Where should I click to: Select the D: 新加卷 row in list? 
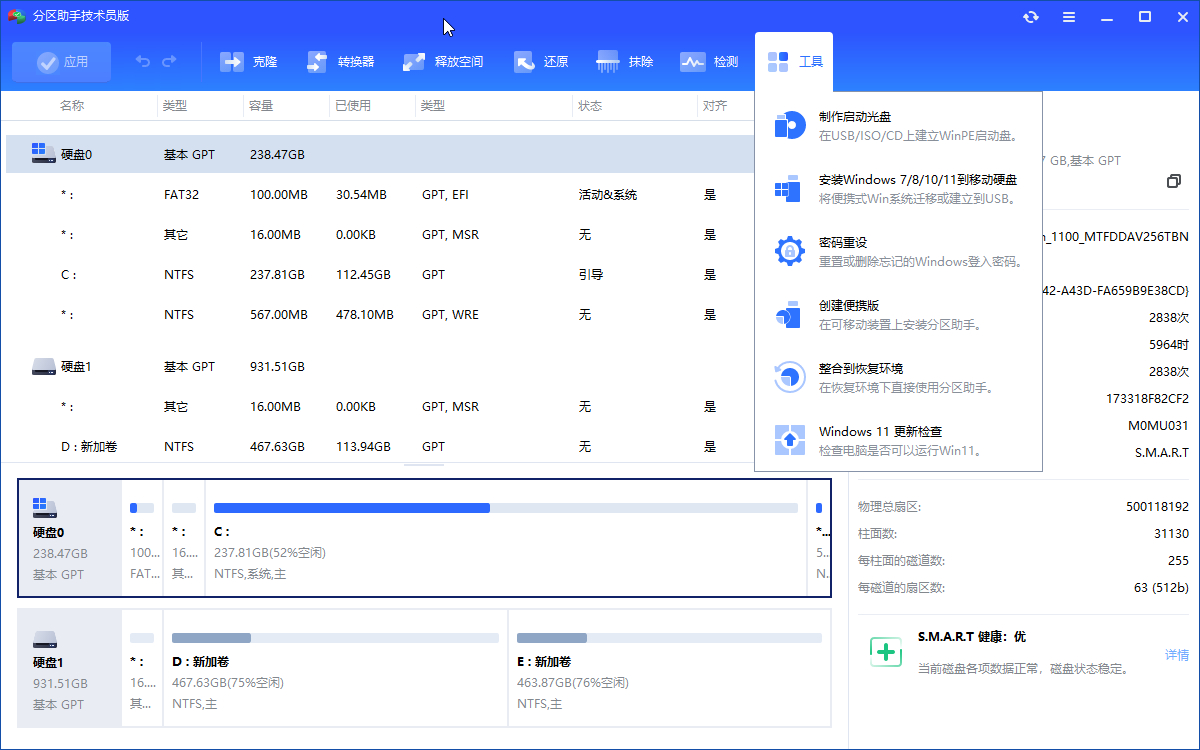(x=380, y=447)
